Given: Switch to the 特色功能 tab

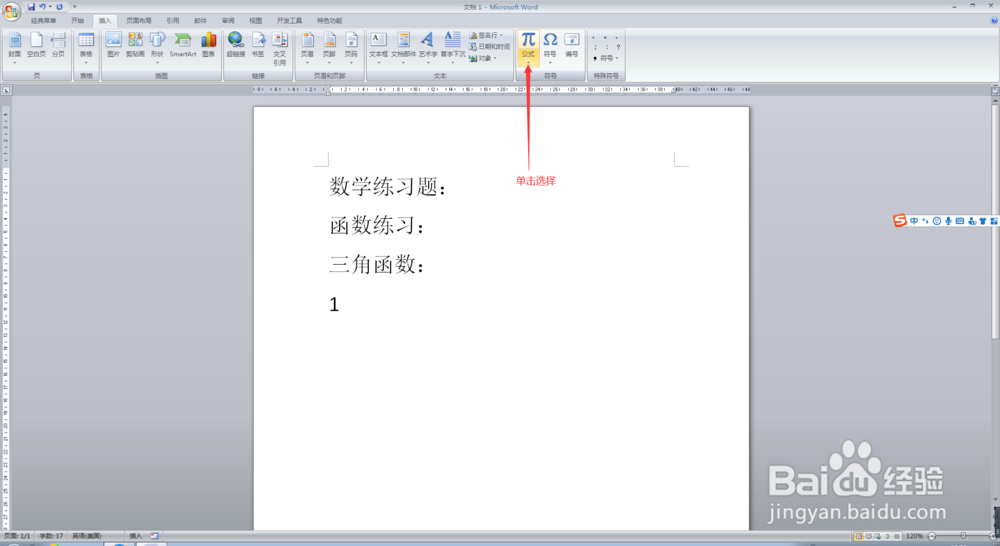Looking at the screenshot, I should 329,20.
